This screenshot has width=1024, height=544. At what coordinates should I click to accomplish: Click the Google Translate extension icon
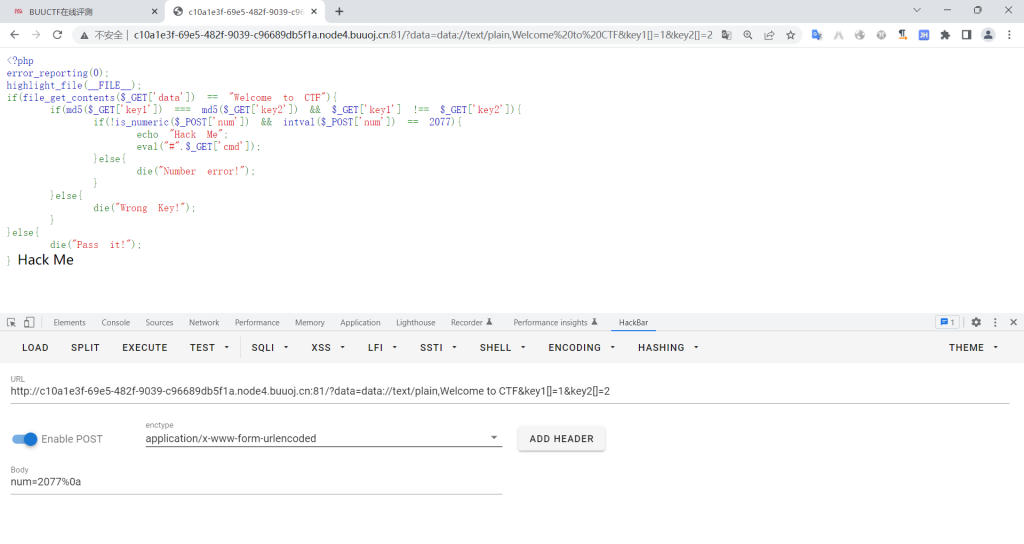pyautogui.click(x=817, y=34)
